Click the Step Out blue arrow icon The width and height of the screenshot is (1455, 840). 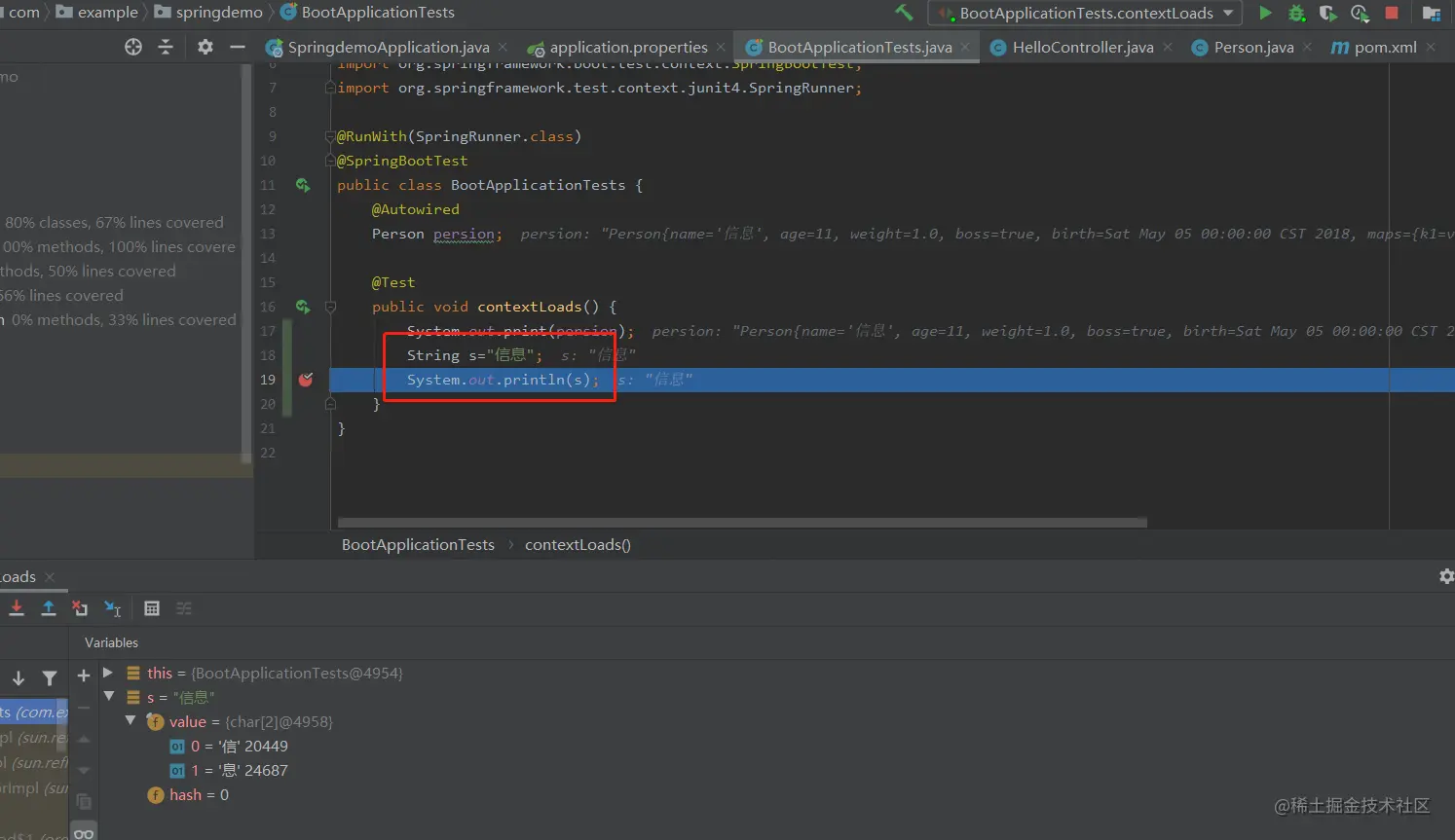[x=48, y=608]
